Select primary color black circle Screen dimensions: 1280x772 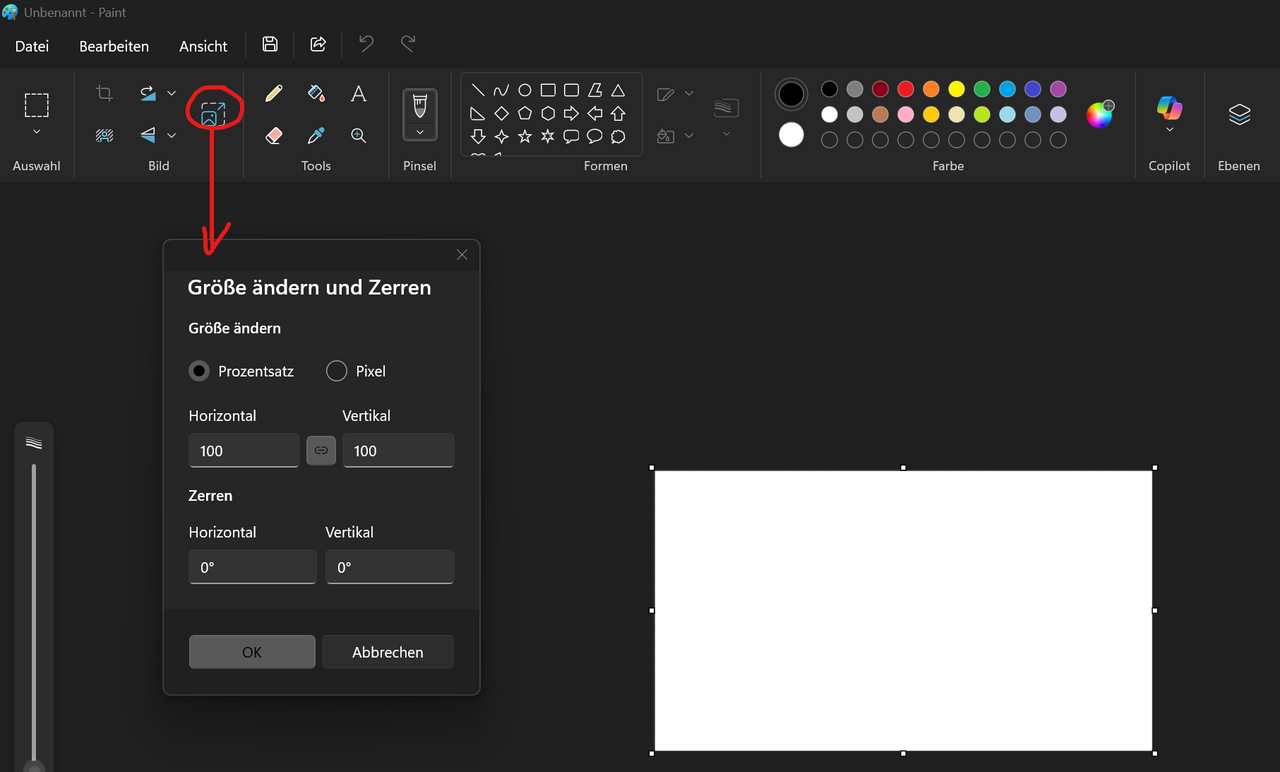pos(791,95)
